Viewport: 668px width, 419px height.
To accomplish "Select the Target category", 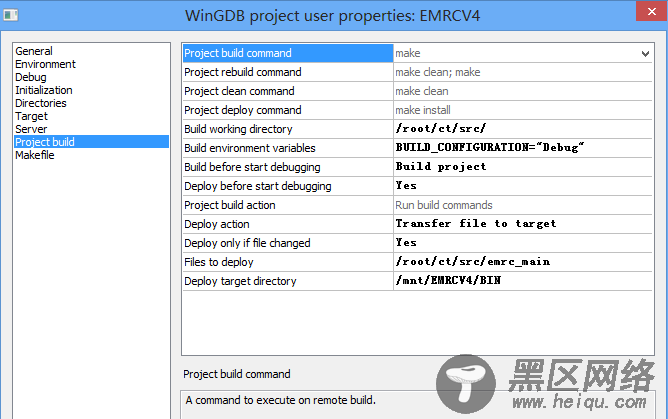I will [x=32, y=116].
